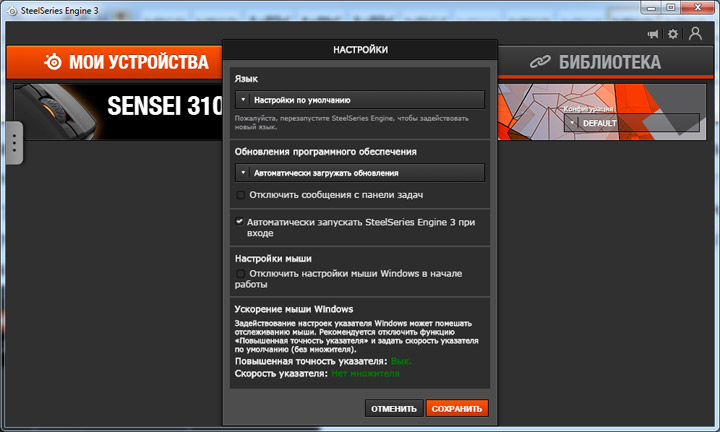Maximize the SteelSeries Engine 3 window
The image size is (720, 432).
pyautogui.click(x=671, y=8)
